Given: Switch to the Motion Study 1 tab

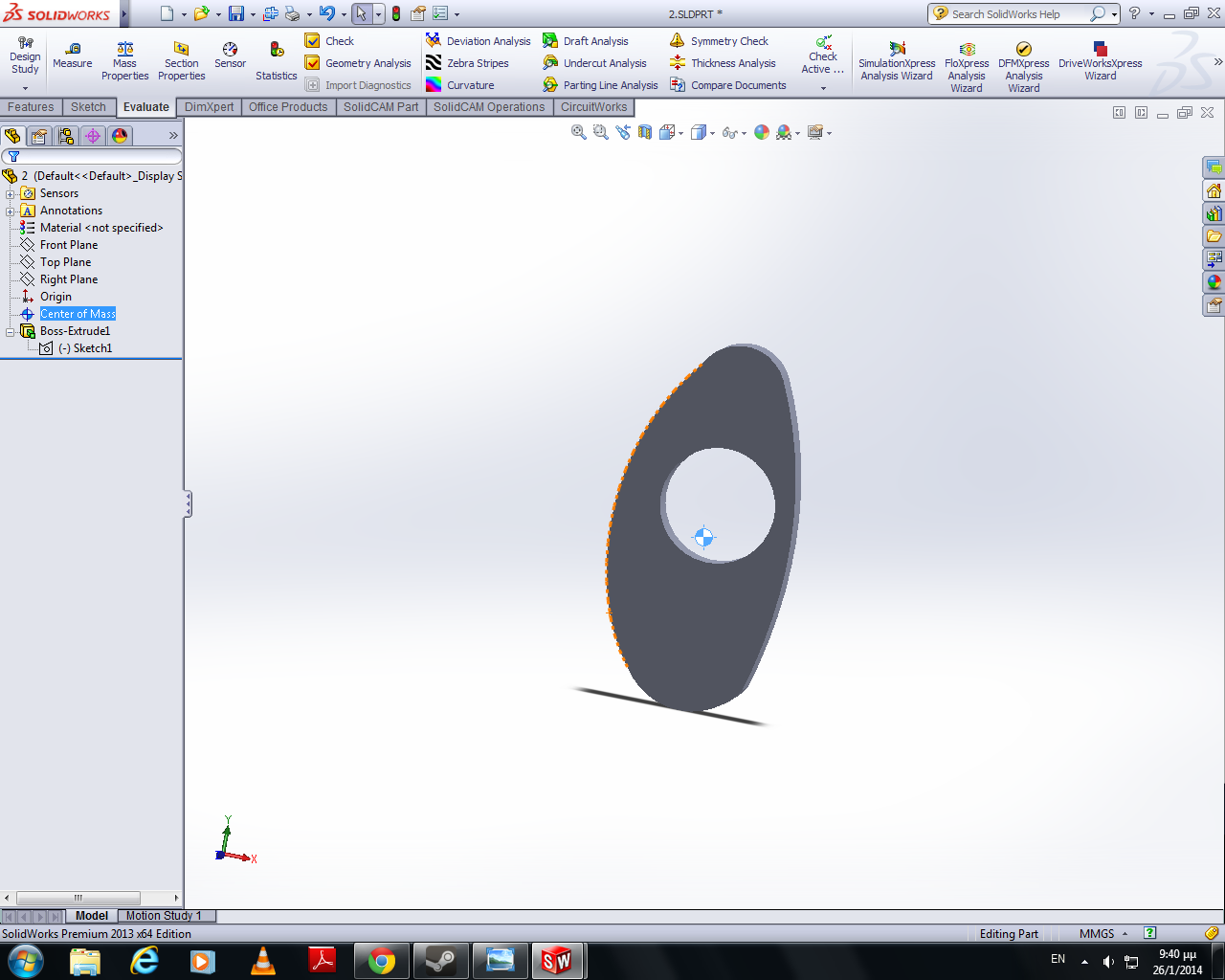Looking at the screenshot, I should click(164, 916).
